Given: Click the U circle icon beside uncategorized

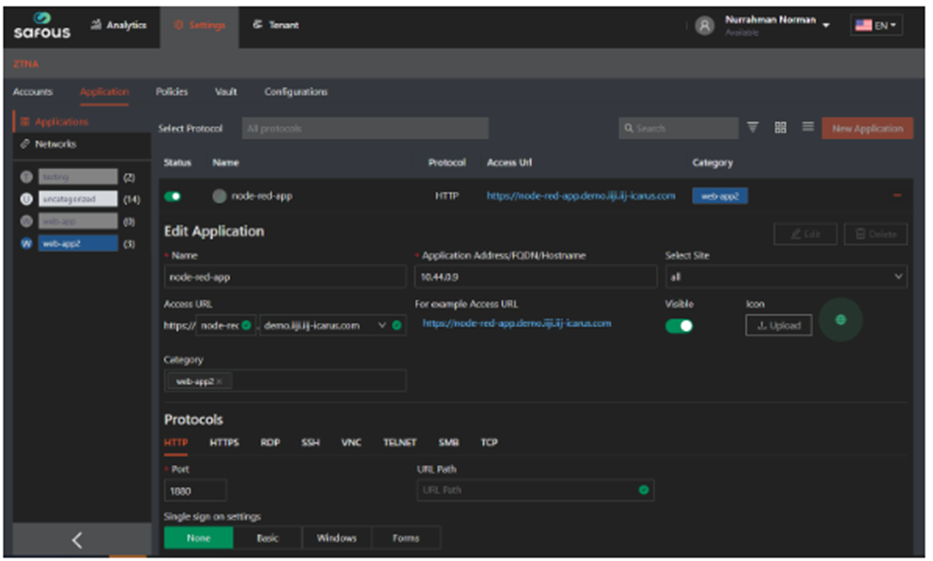Looking at the screenshot, I should (26, 199).
